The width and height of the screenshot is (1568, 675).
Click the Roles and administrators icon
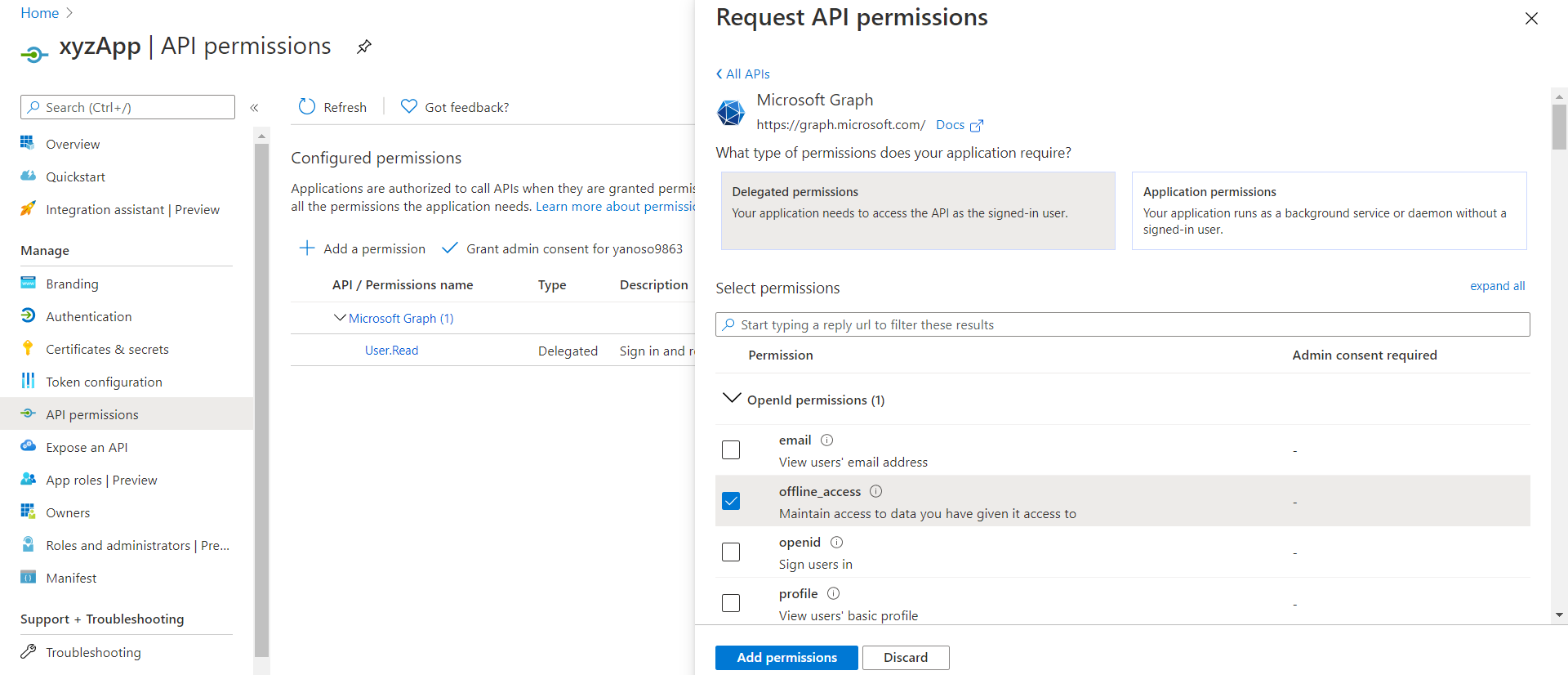(28, 544)
